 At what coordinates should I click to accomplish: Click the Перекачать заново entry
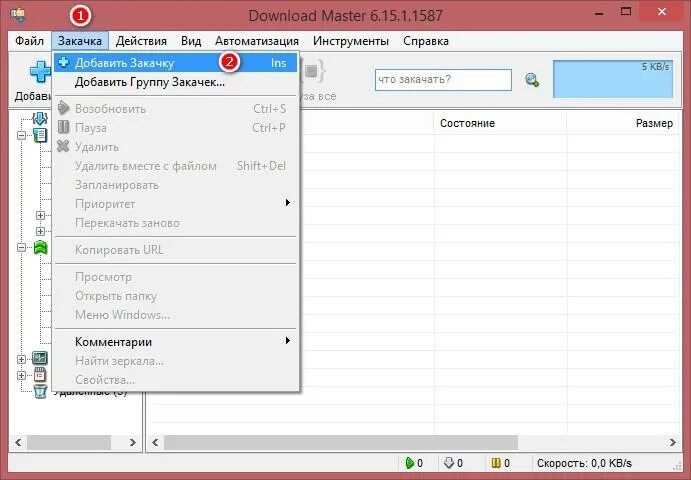coord(175,223)
